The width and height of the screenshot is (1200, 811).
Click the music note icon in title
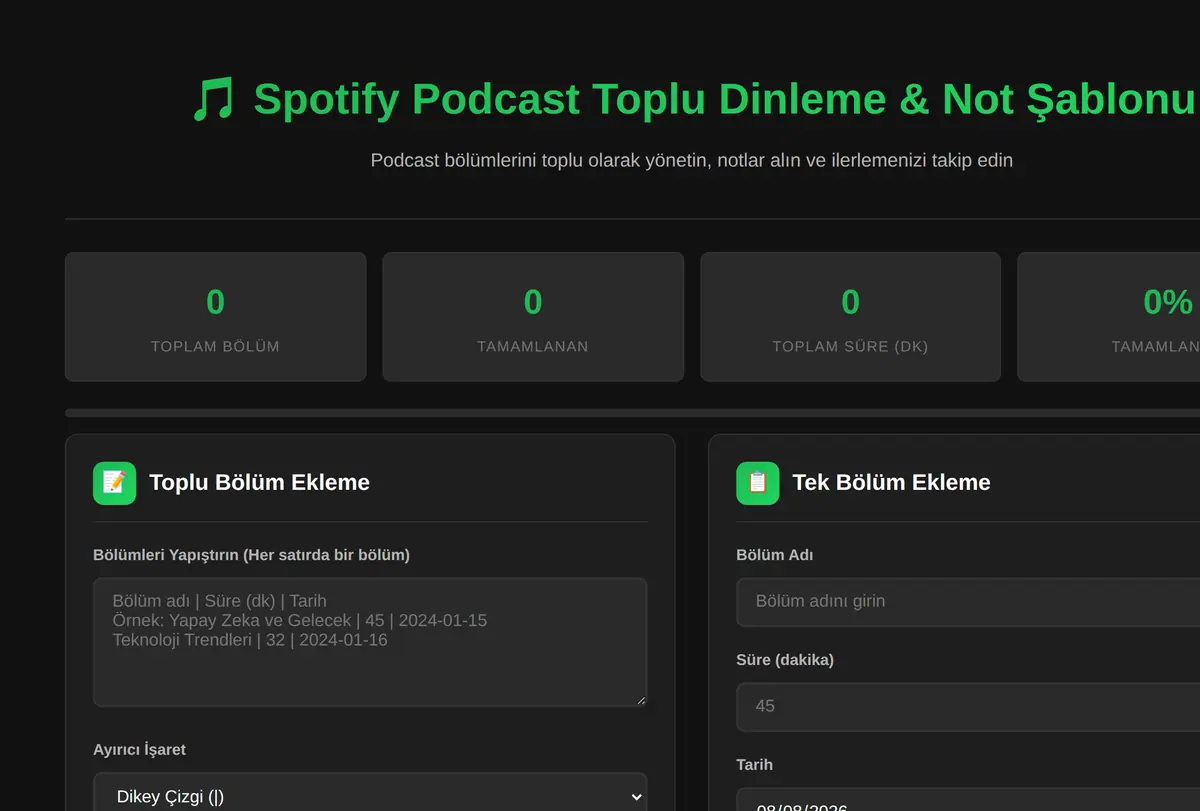[213, 100]
